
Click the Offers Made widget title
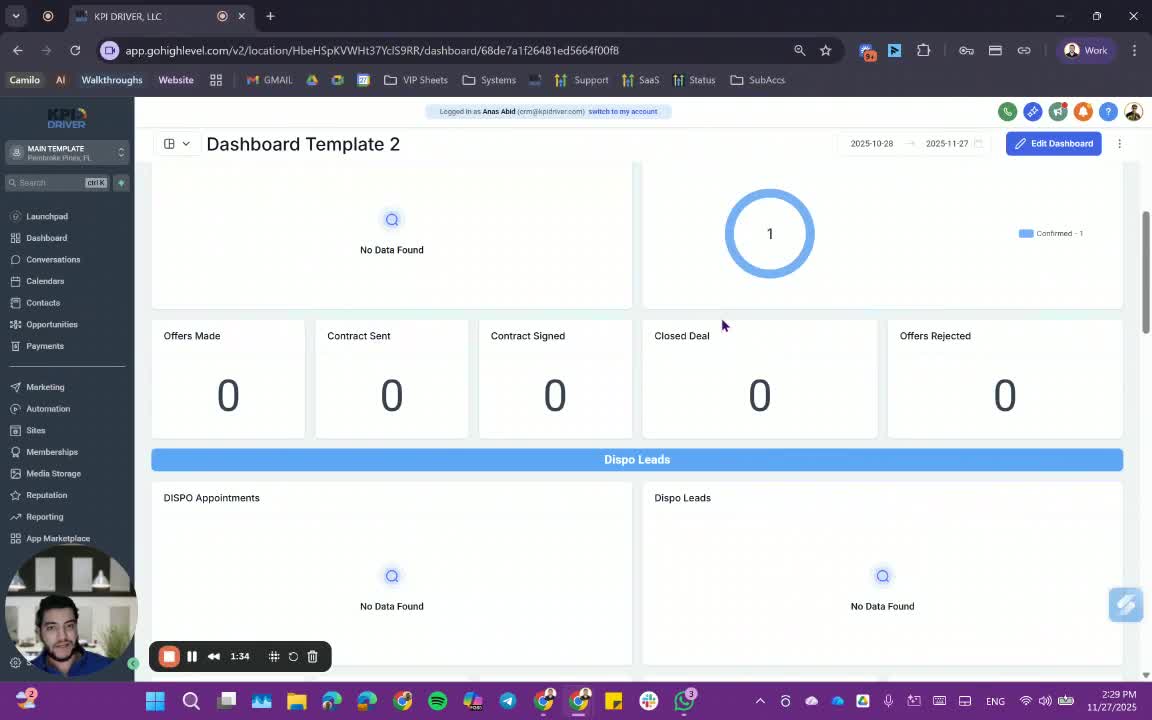pyautogui.click(x=192, y=336)
